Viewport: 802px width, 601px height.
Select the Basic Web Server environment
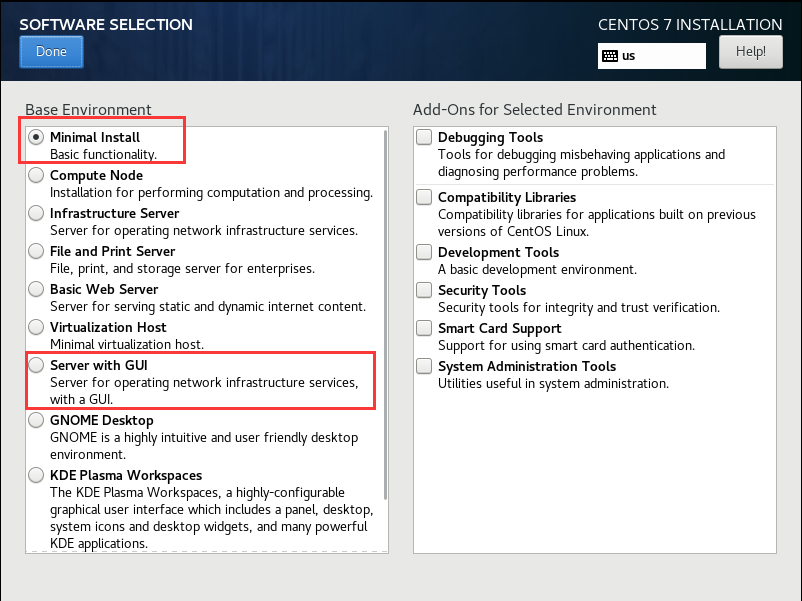click(36, 290)
